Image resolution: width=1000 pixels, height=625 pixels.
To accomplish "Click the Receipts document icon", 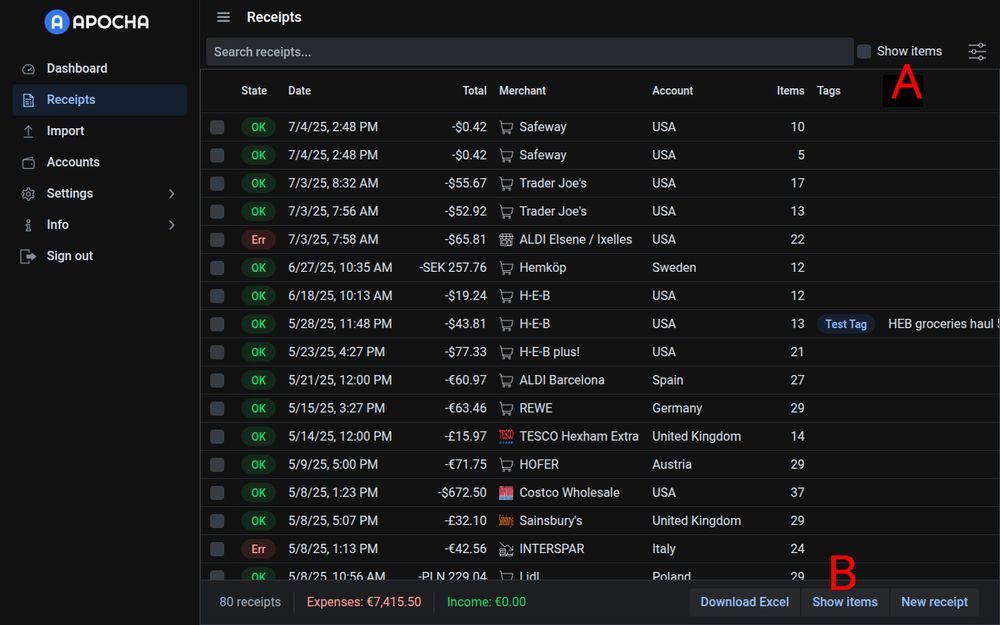I will click(28, 100).
